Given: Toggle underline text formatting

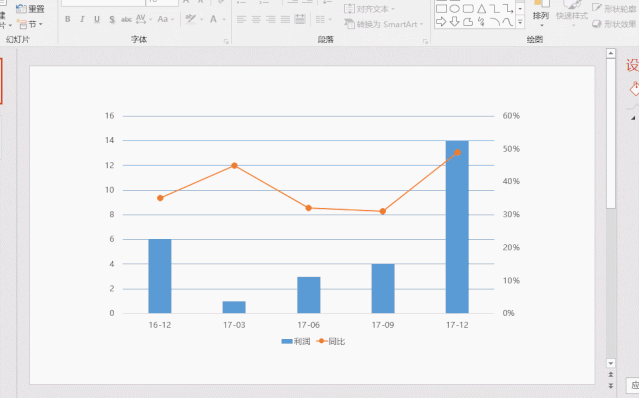Looking at the screenshot, I should [x=97, y=19].
